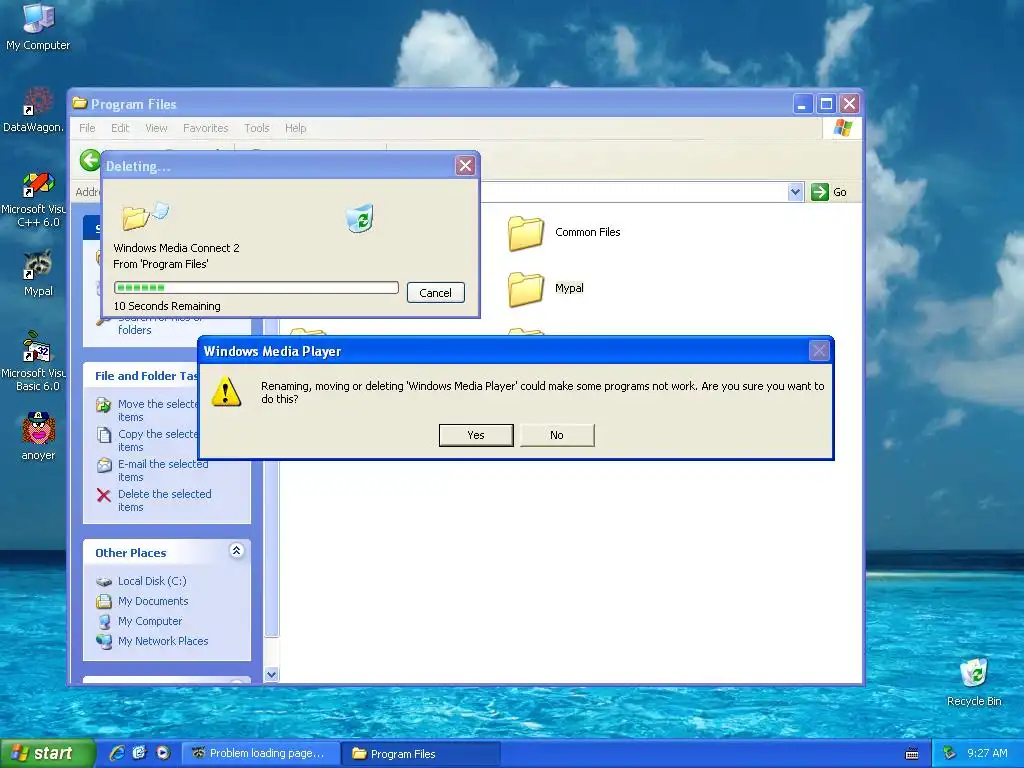
Task: Open My Computer from Other Places
Action: click(150, 622)
